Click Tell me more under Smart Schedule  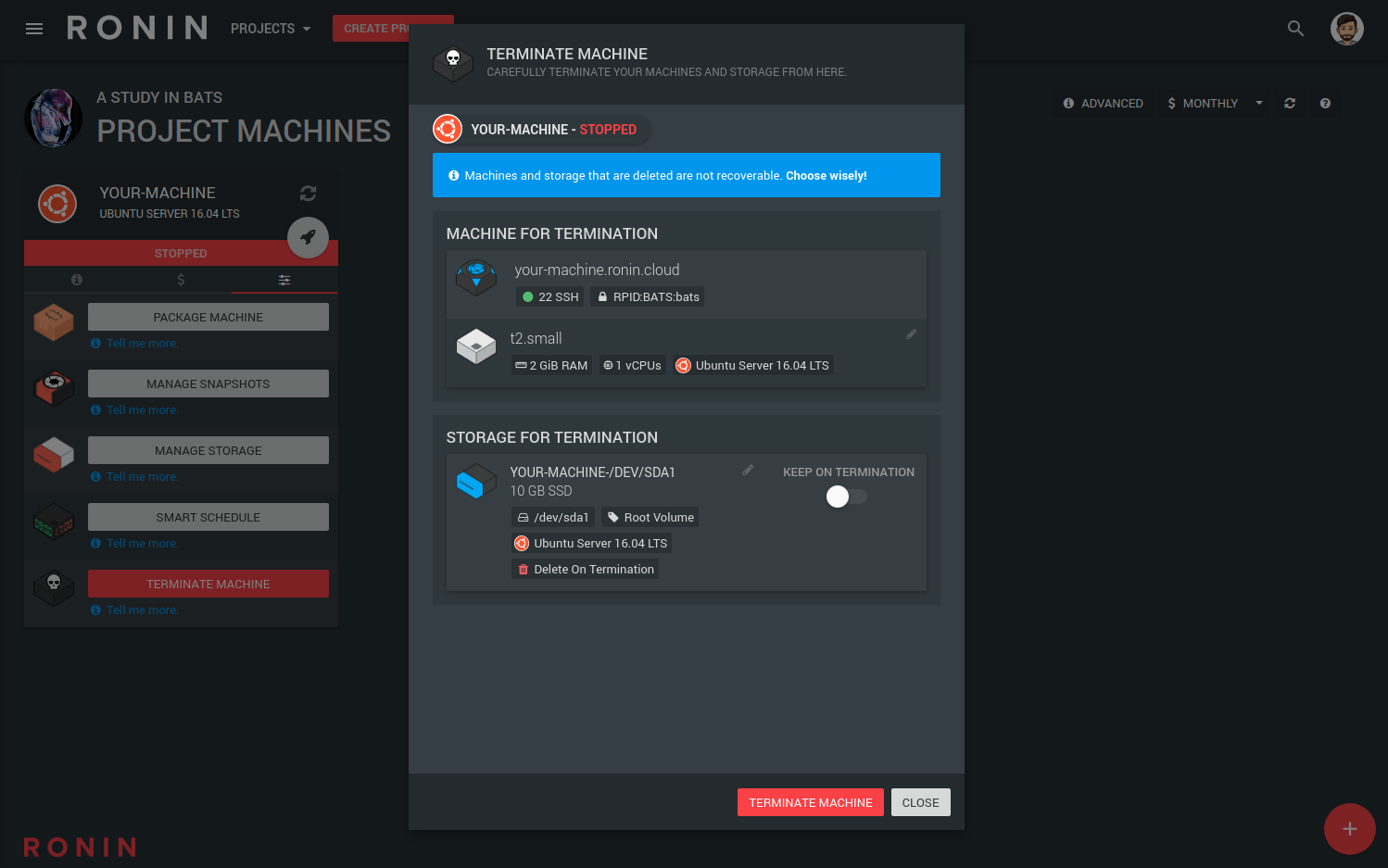click(135, 544)
